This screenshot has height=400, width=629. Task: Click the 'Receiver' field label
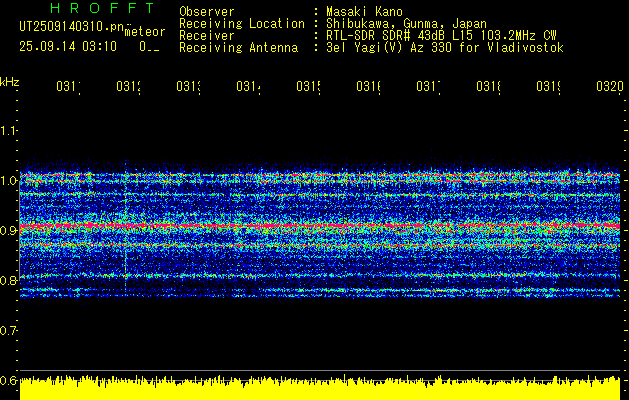click(207, 36)
